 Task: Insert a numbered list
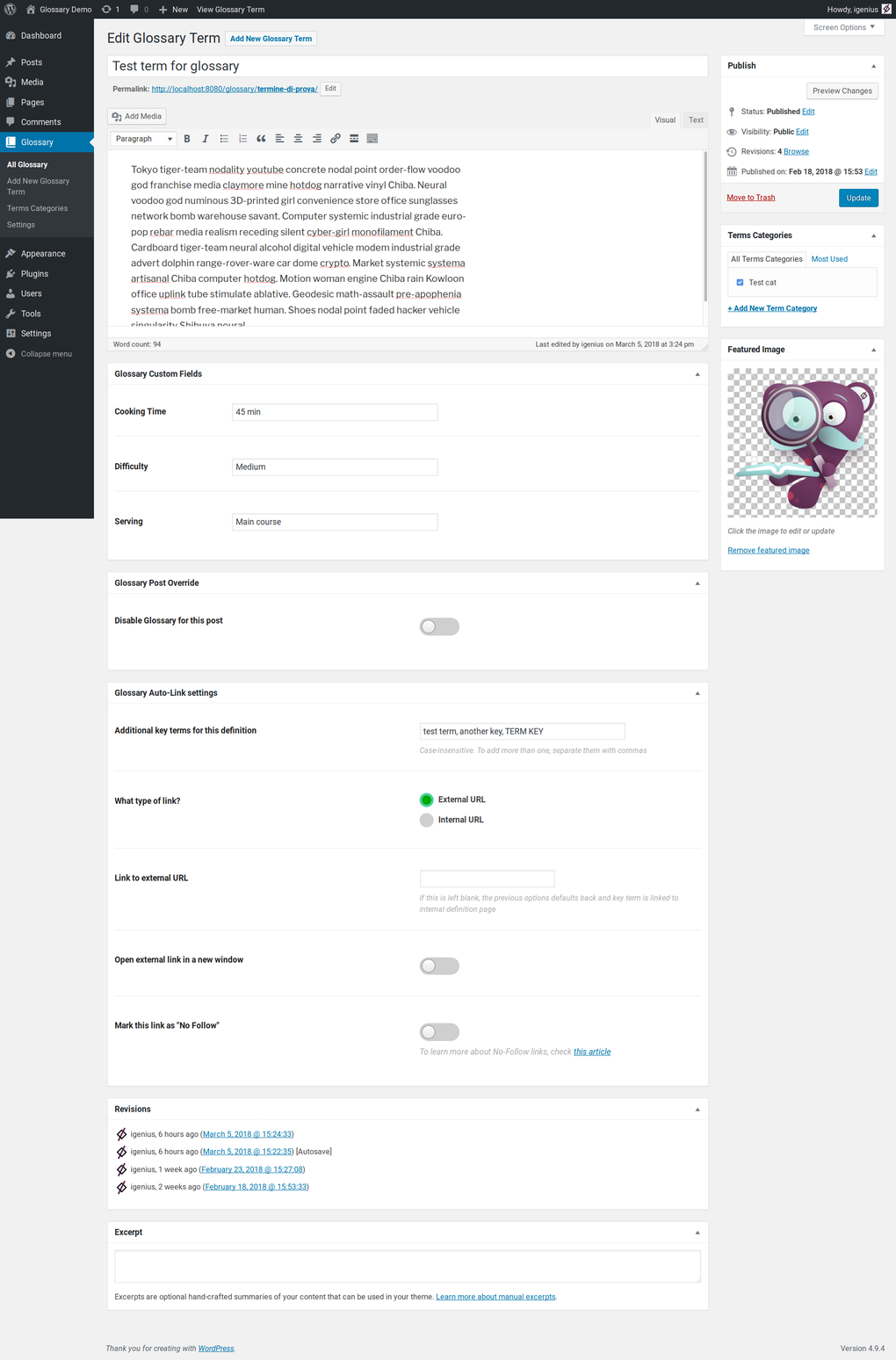click(x=242, y=138)
